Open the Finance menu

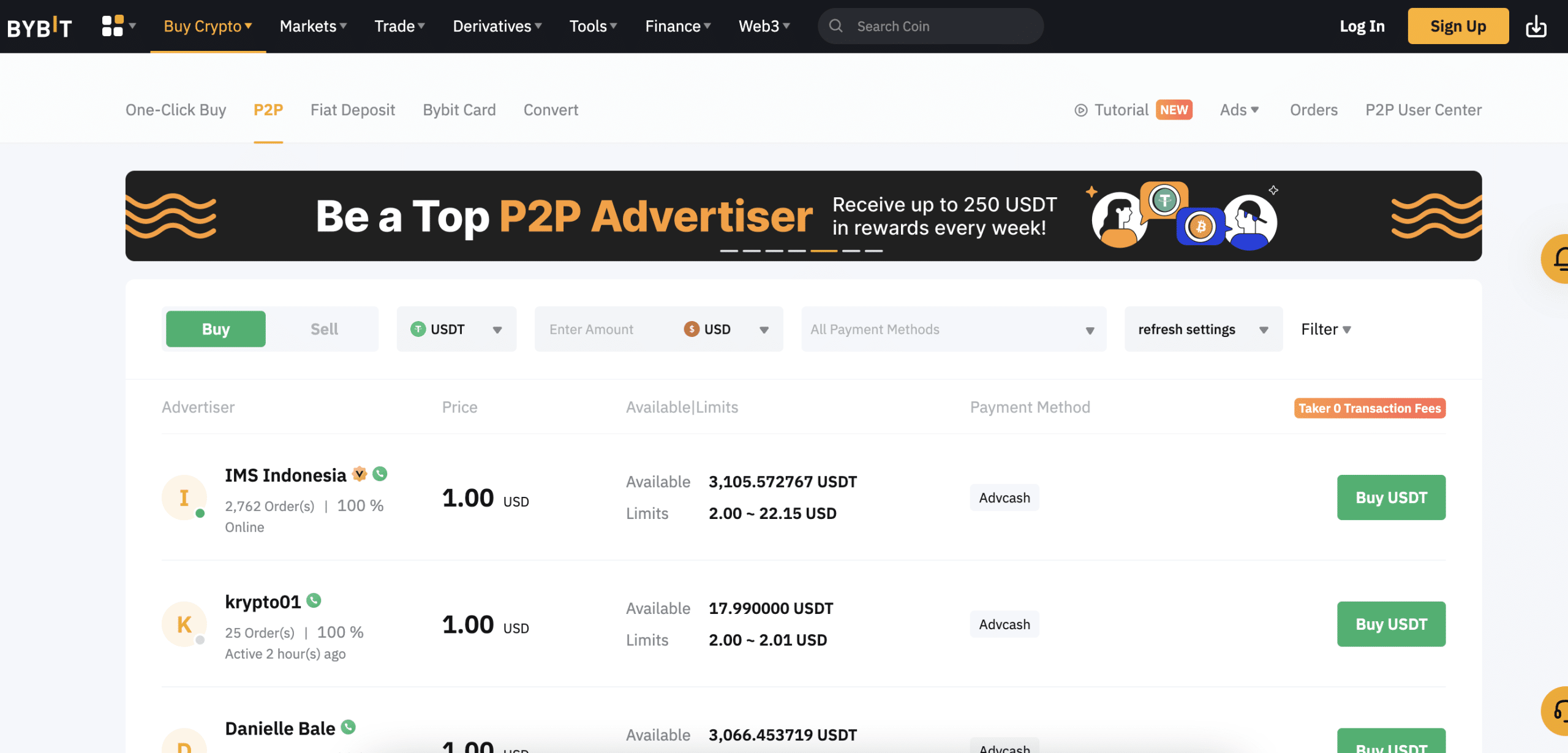(x=677, y=26)
